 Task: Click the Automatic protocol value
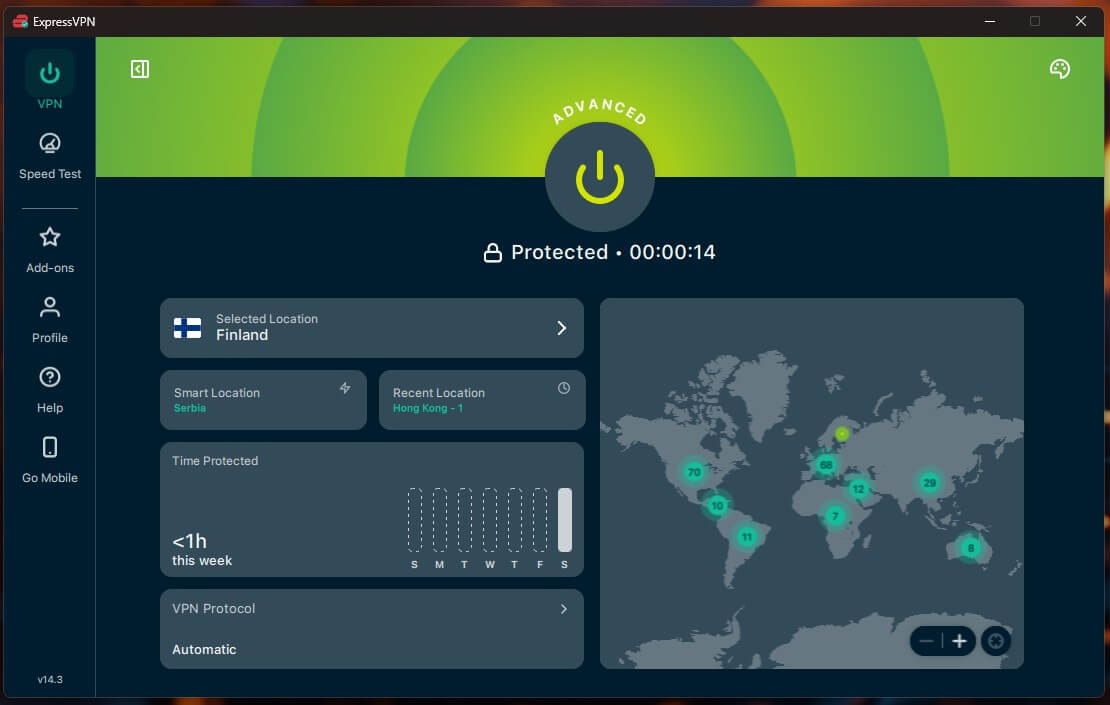(x=204, y=649)
